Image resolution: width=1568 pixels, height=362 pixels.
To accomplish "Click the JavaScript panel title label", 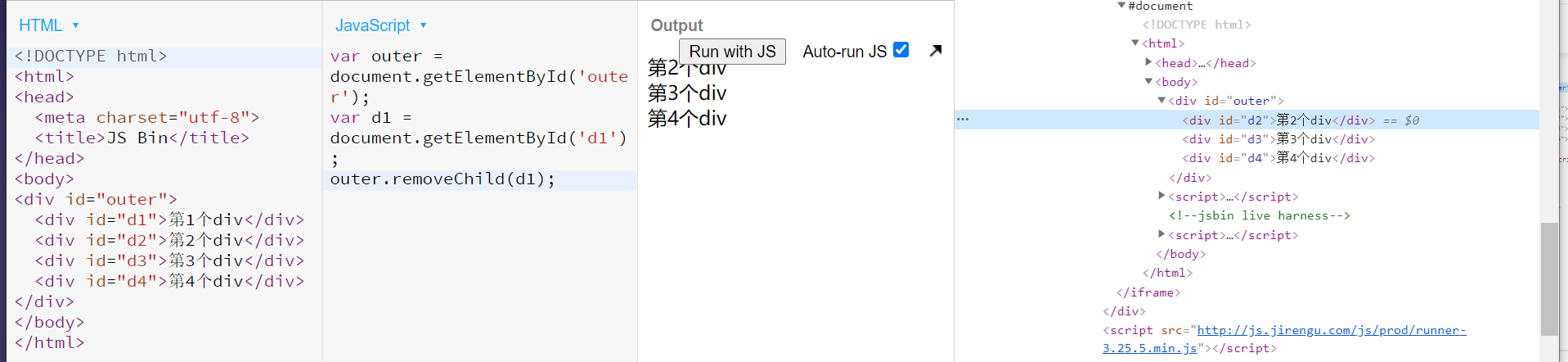I will click(372, 25).
